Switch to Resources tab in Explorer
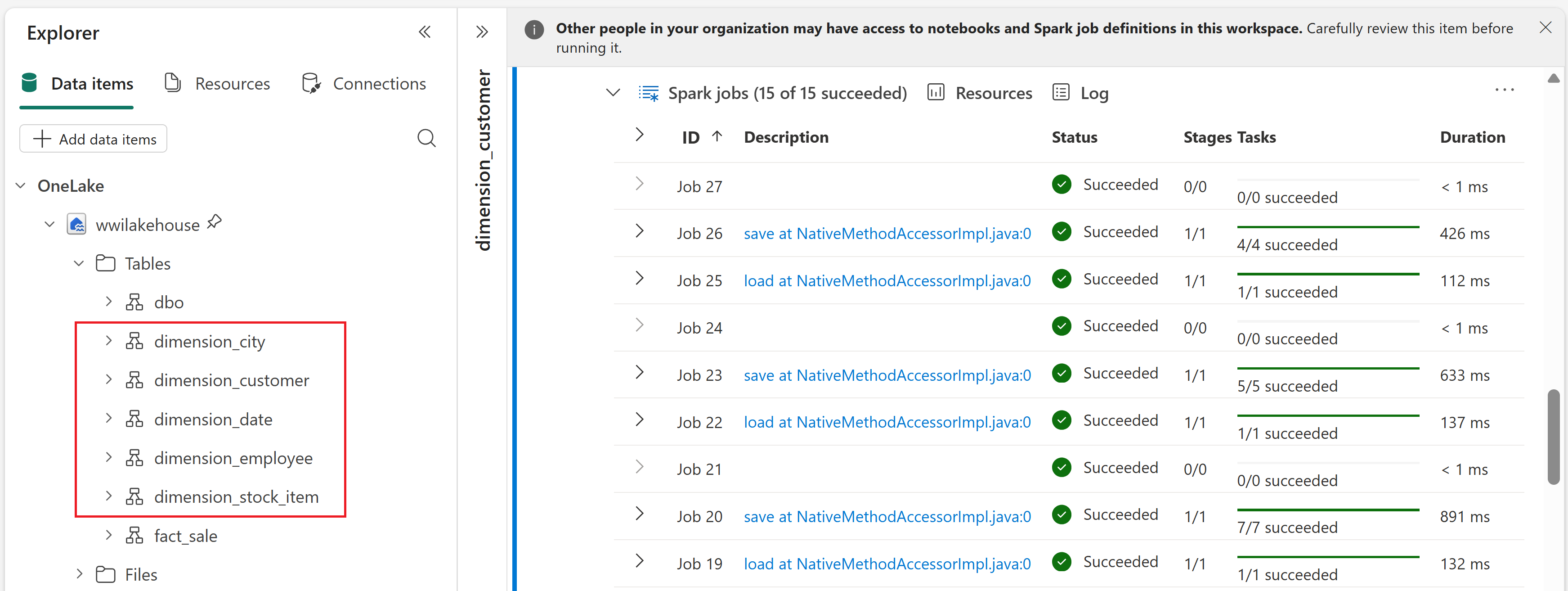1568x591 pixels. [x=217, y=83]
